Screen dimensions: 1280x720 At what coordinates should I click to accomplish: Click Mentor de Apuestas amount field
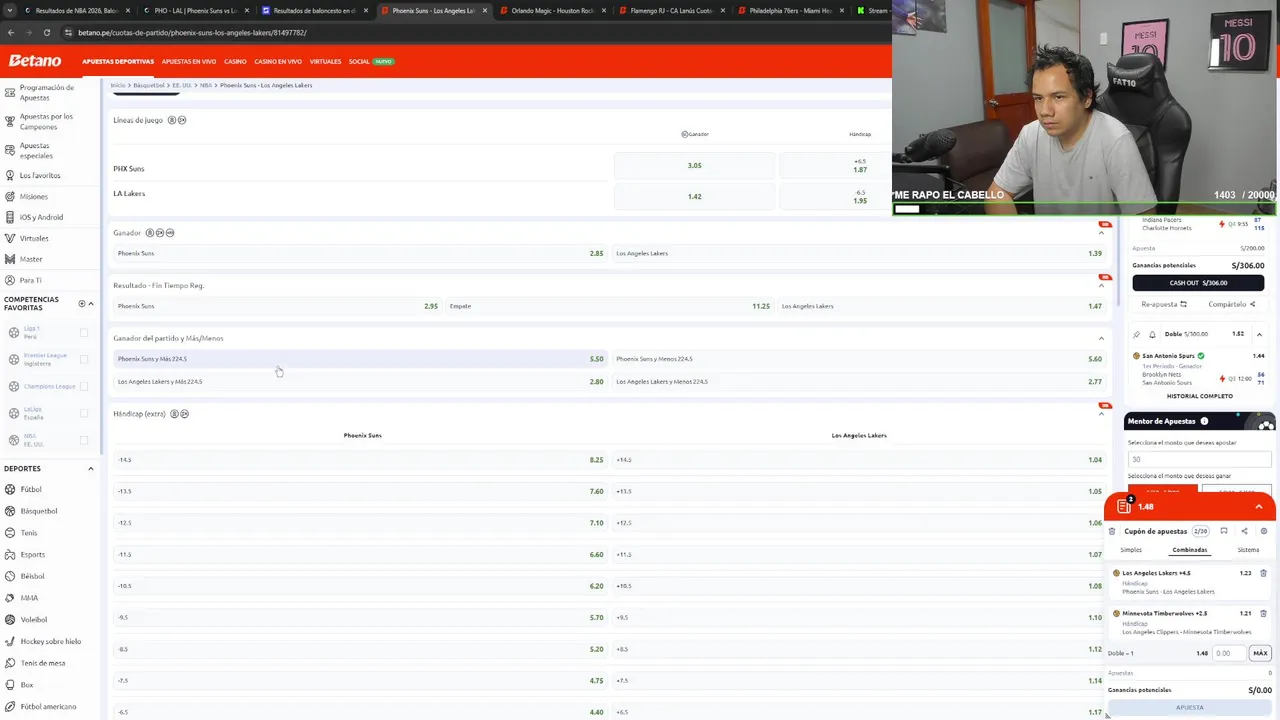pos(1199,459)
